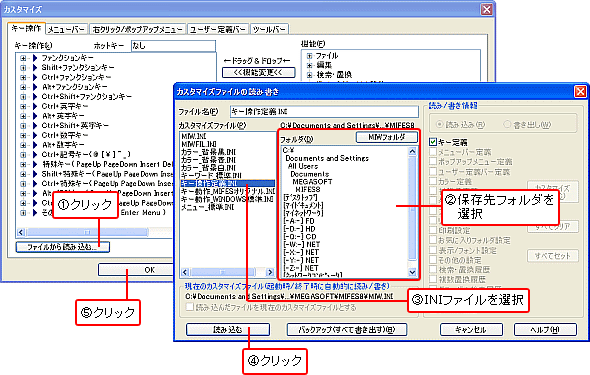This screenshot has height=375, width=590.
Task: Select the [-D:-] HD drive entry
Action: [299, 229]
